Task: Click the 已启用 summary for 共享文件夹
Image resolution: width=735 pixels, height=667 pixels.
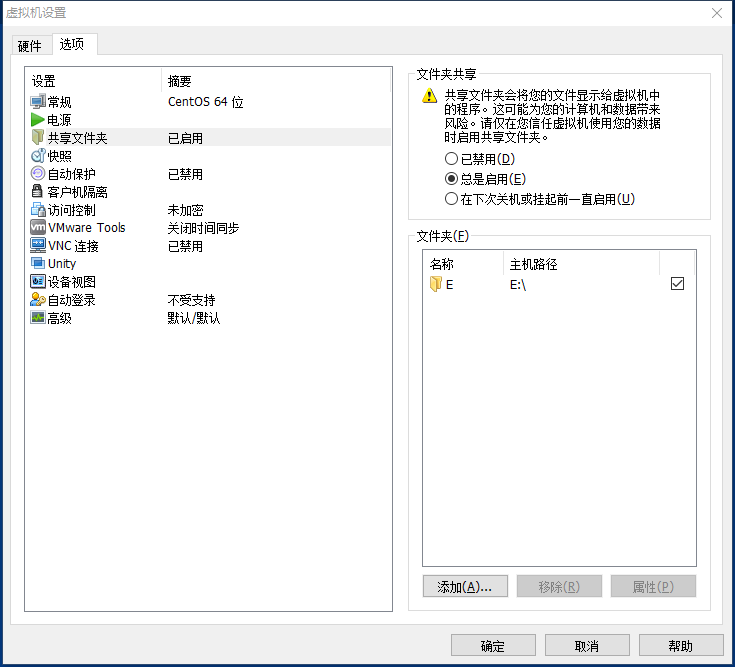Action: click(186, 138)
